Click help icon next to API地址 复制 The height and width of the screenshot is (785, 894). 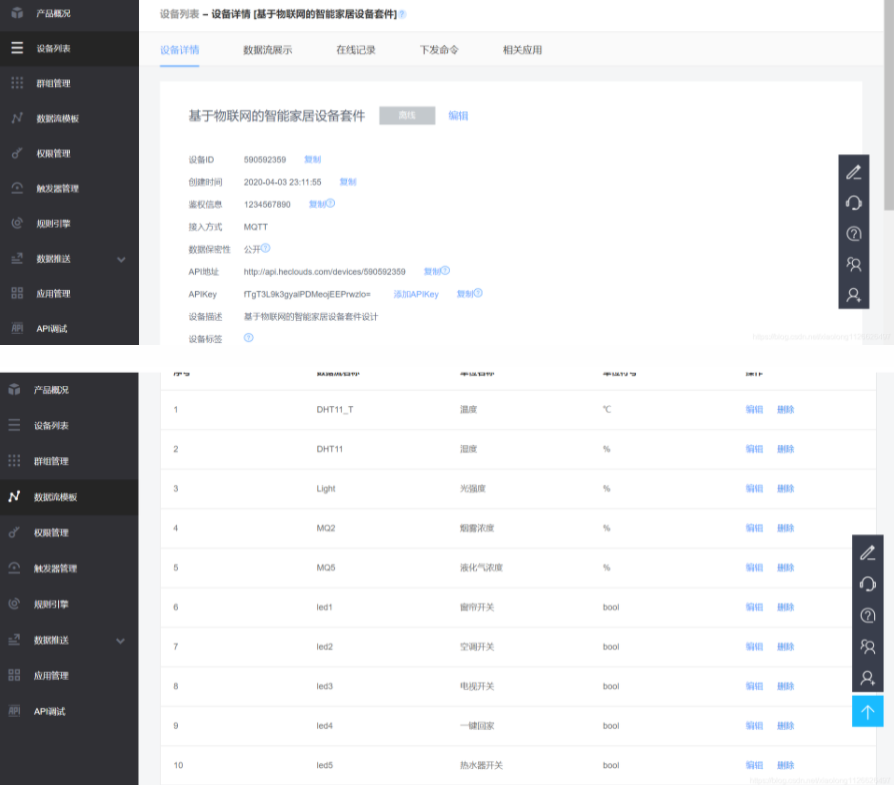click(x=446, y=270)
